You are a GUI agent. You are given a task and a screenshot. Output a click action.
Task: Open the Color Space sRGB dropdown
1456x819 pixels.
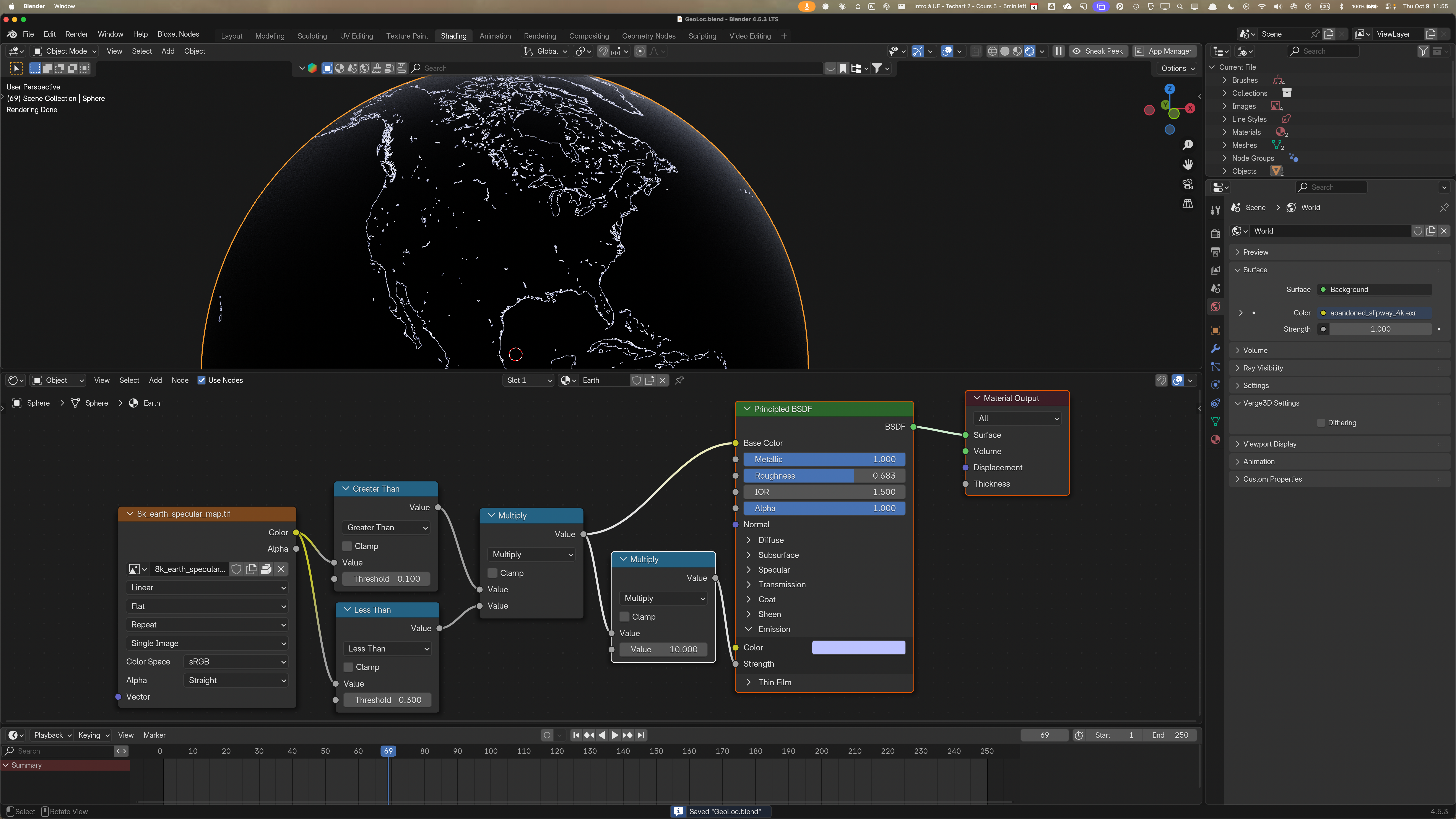[x=236, y=662]
